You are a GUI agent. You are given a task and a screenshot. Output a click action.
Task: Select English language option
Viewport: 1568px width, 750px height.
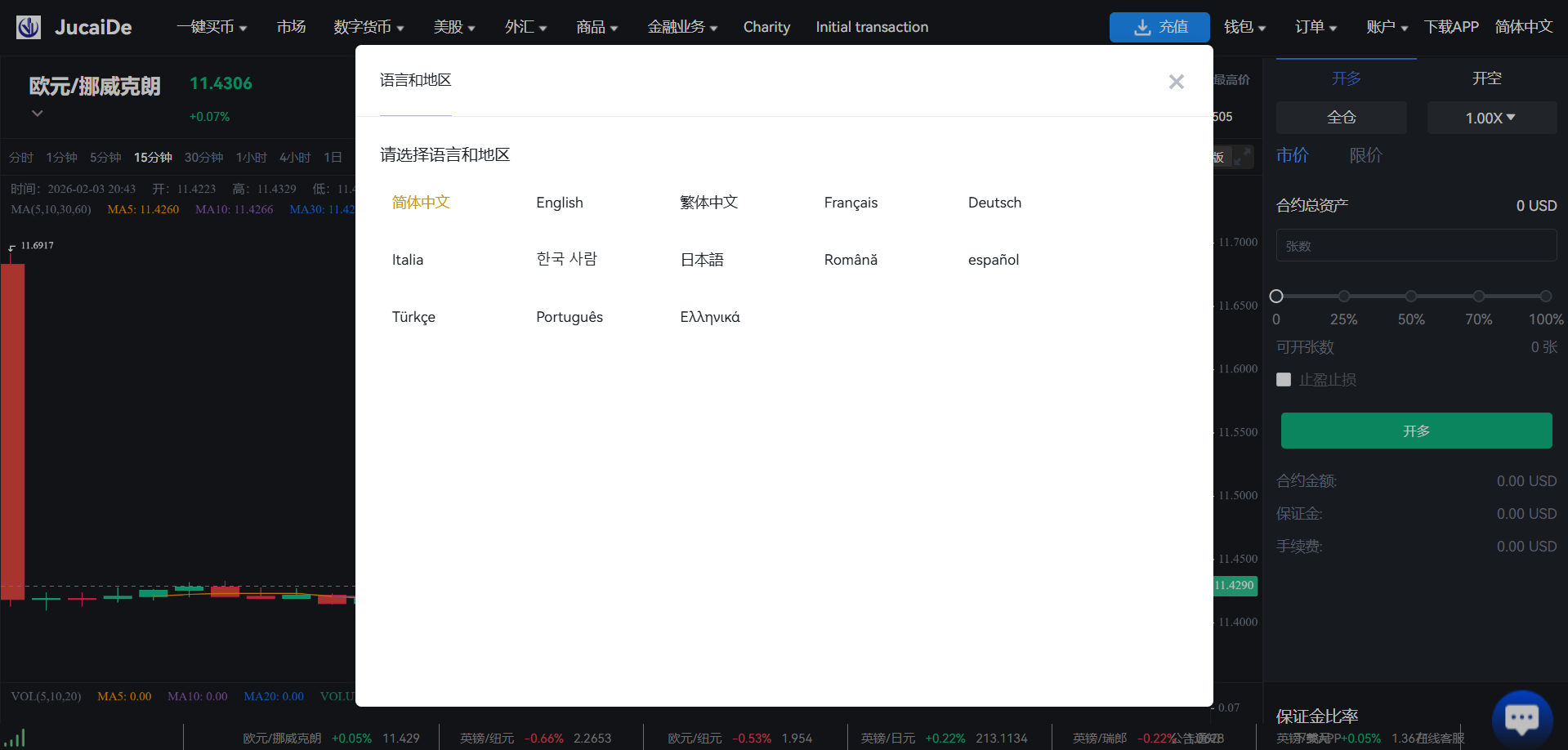pyautogui.click(x=559, y=203)
